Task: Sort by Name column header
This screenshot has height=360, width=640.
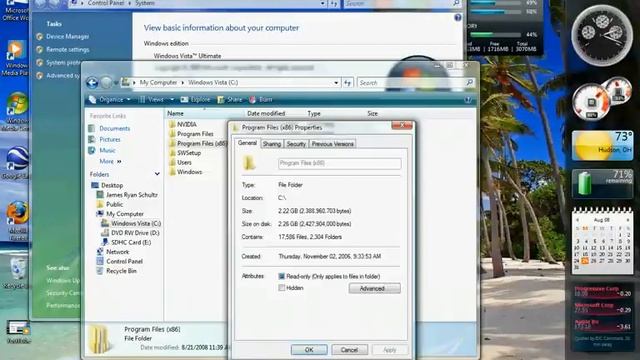Action: [176, 113]
